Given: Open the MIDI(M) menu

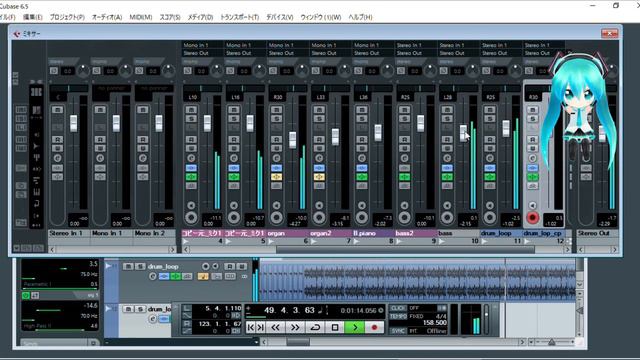Looking at the screenshot, I should tap(140, 17).
